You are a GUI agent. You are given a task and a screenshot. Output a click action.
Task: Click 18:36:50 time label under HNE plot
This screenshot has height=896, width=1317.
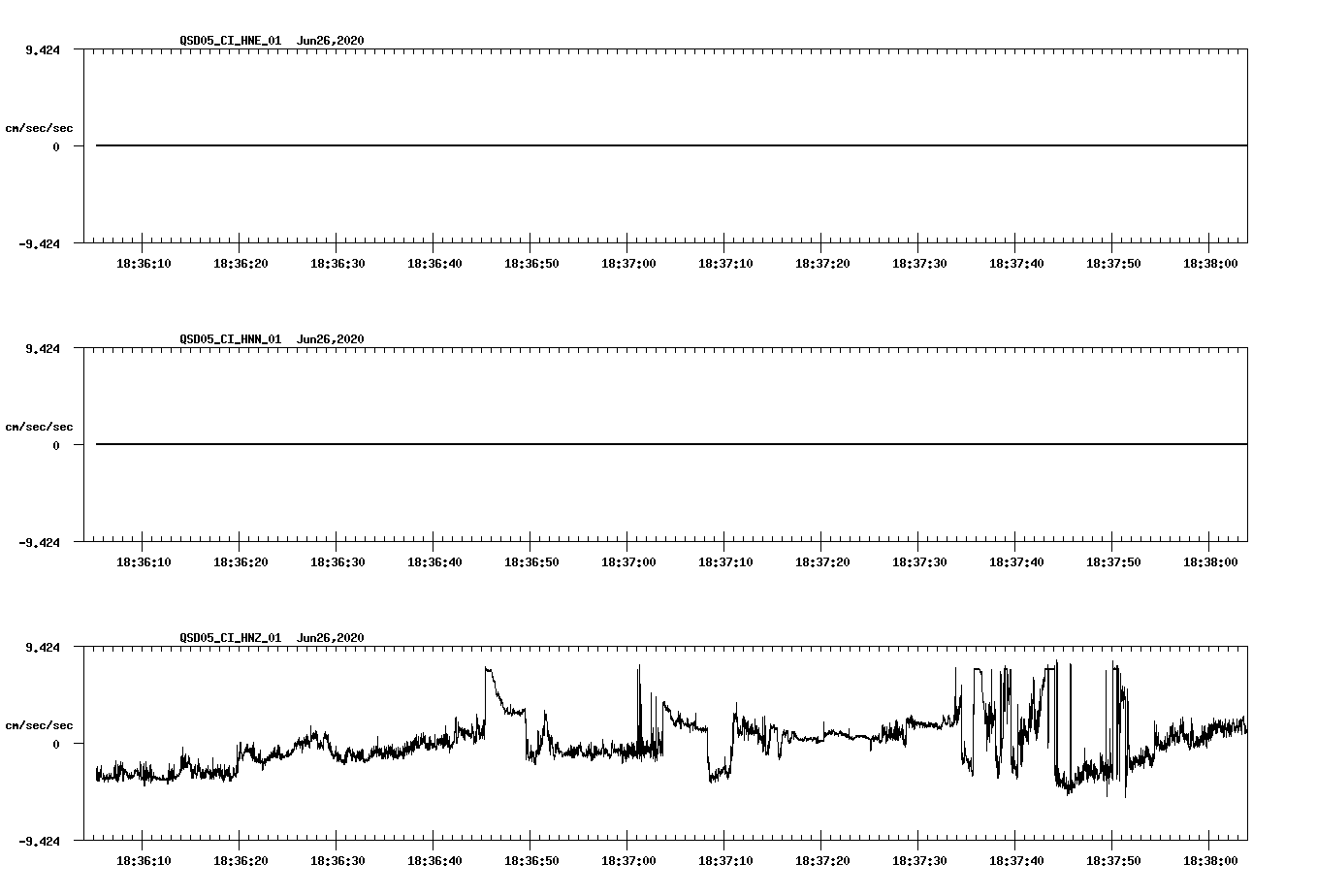tap(531, 264)
